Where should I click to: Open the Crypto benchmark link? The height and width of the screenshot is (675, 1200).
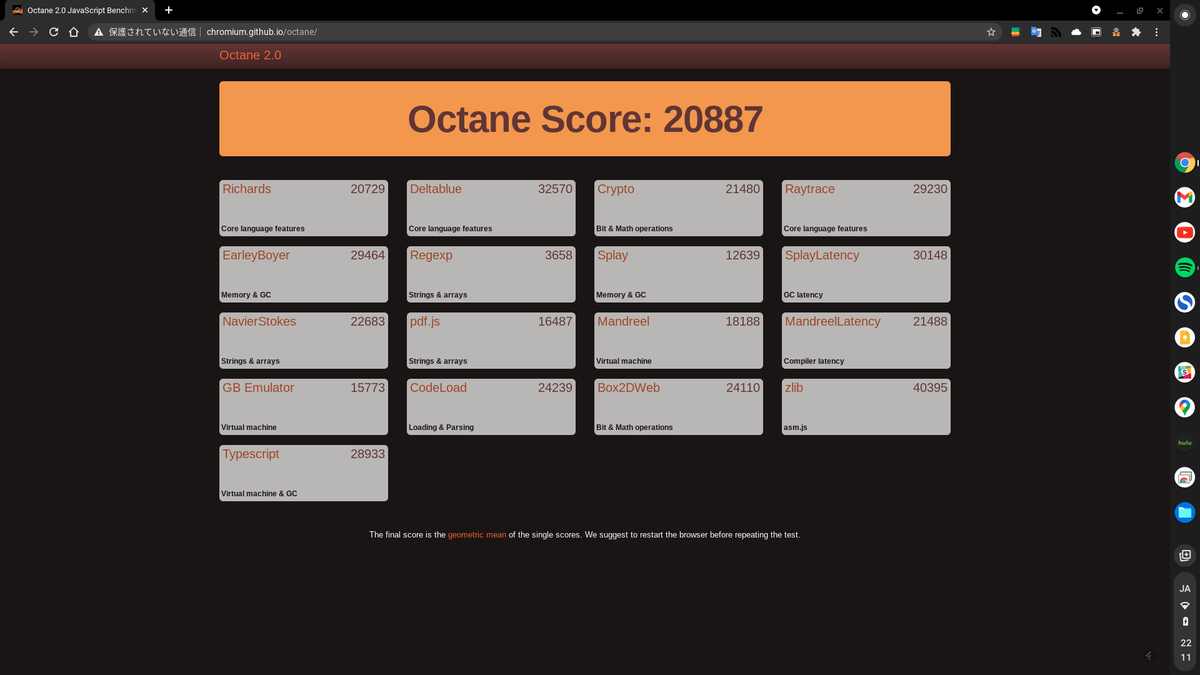click(x=616, y=189)
